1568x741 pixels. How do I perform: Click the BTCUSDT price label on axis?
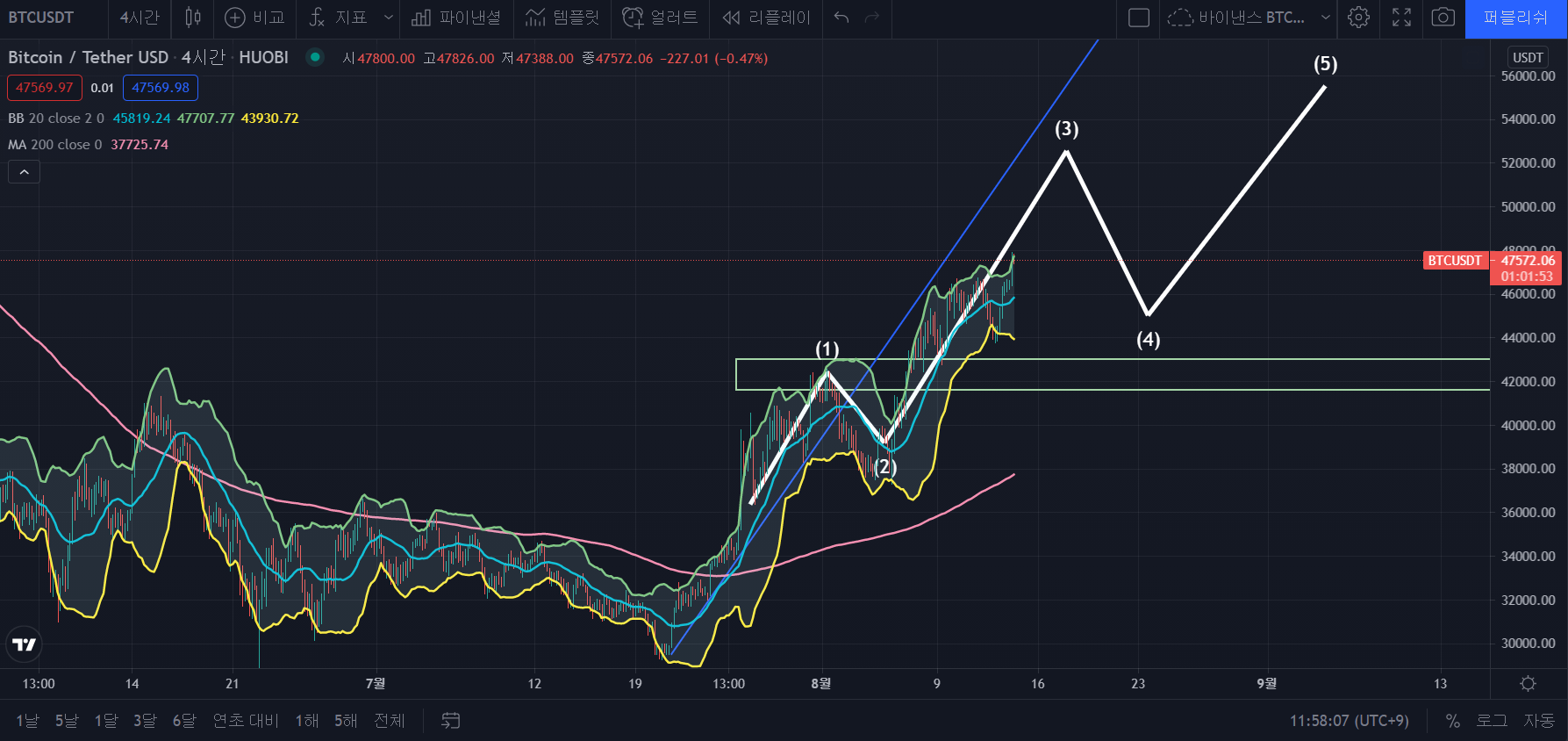[1454, 261]
